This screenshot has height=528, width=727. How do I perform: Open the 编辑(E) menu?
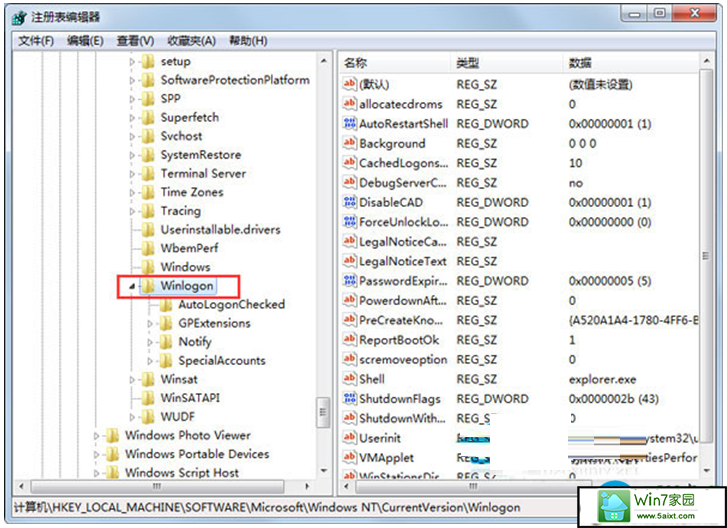tap(85, 41)
